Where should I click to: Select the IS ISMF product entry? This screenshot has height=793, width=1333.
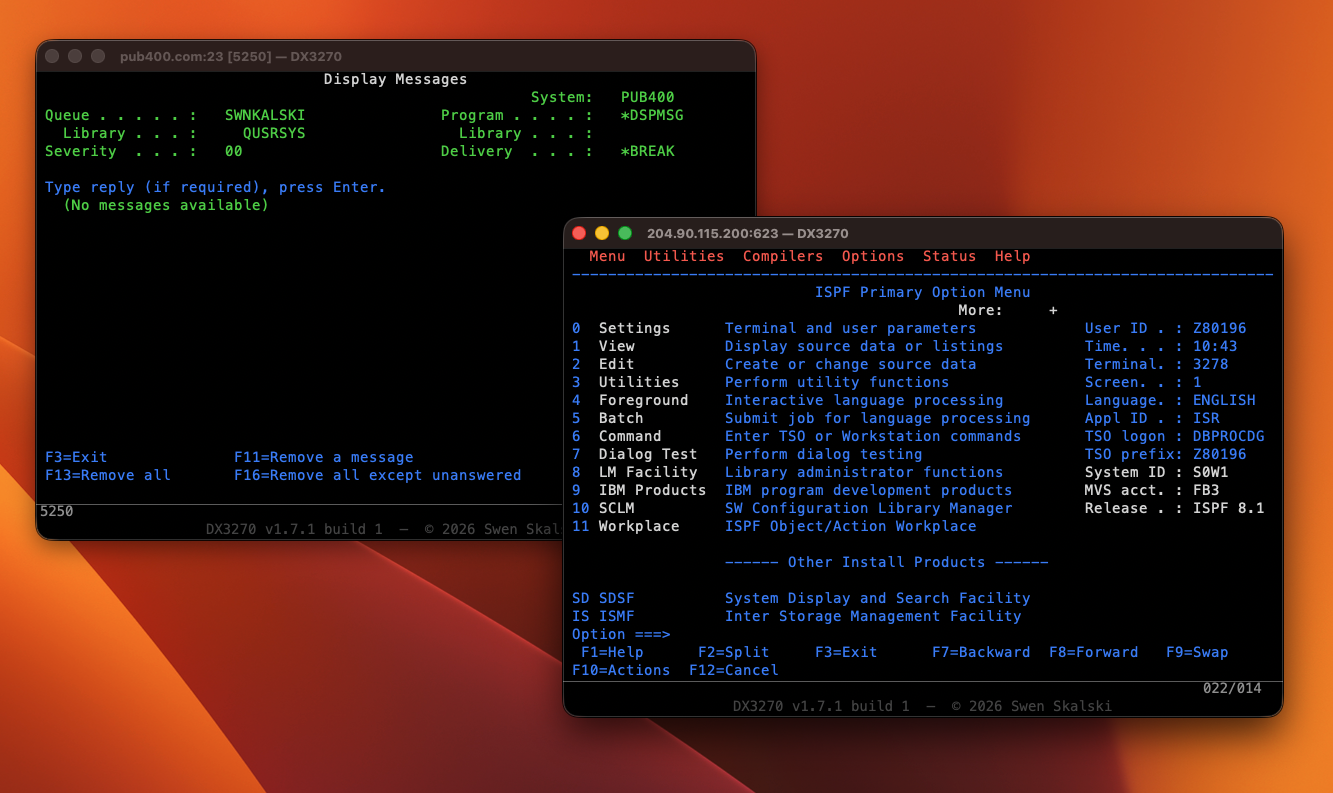click(x=603, y=616)
